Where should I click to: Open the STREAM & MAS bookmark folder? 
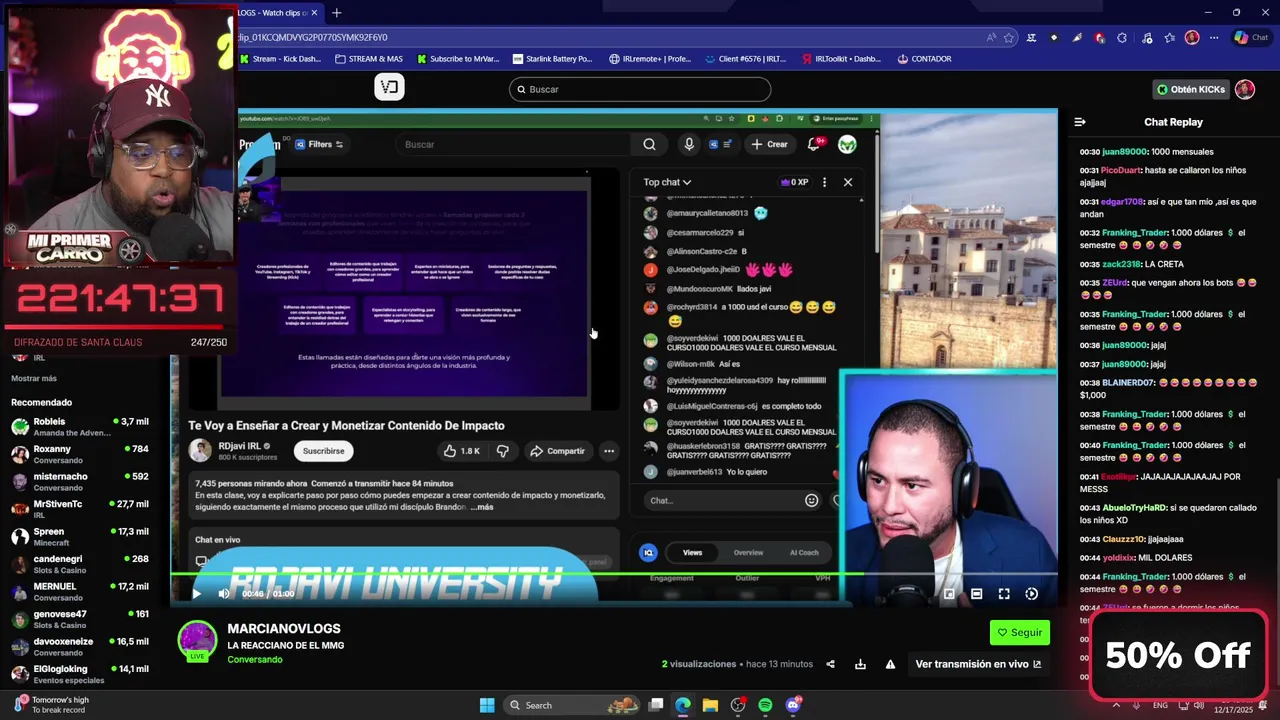(369, 59)
